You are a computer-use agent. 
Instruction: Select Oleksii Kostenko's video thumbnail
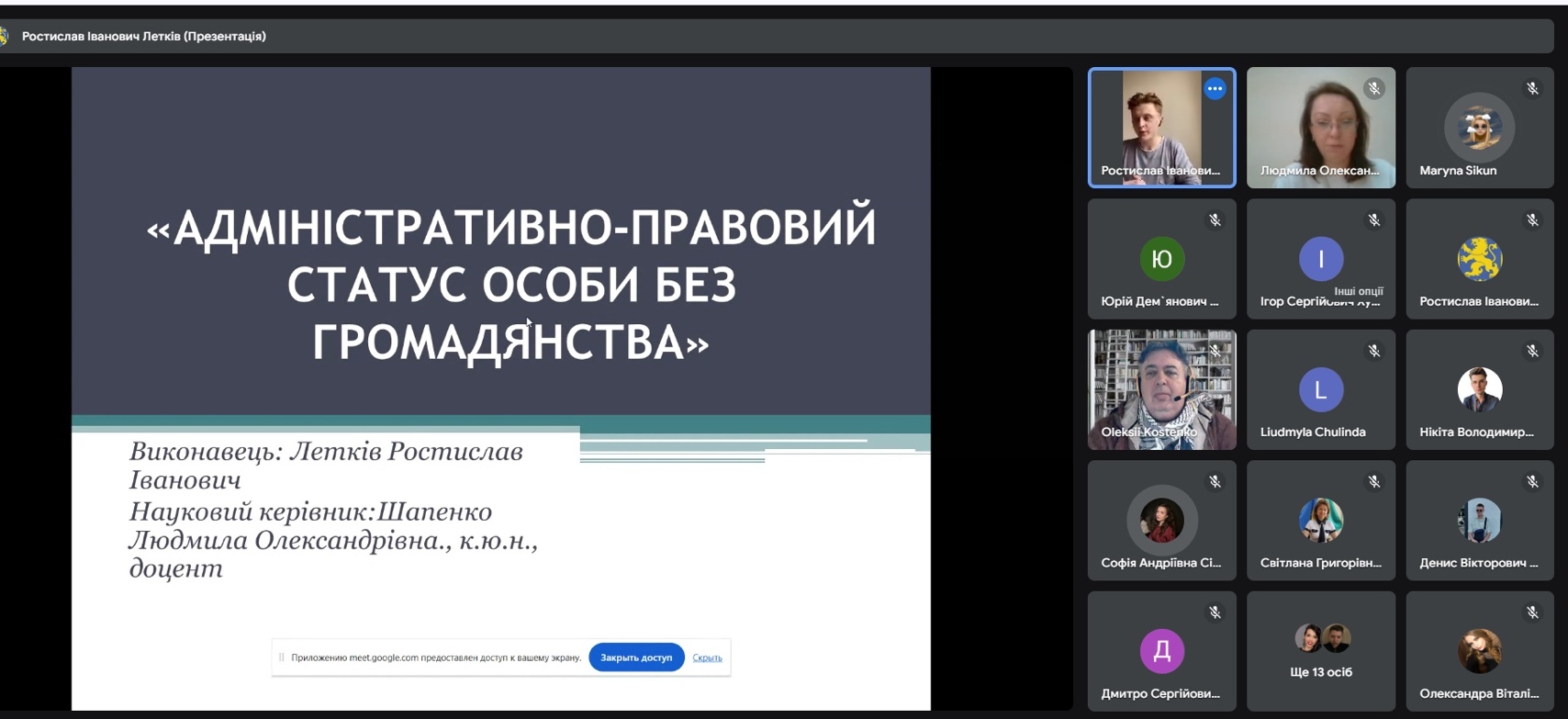click(x=1161, y=389)
